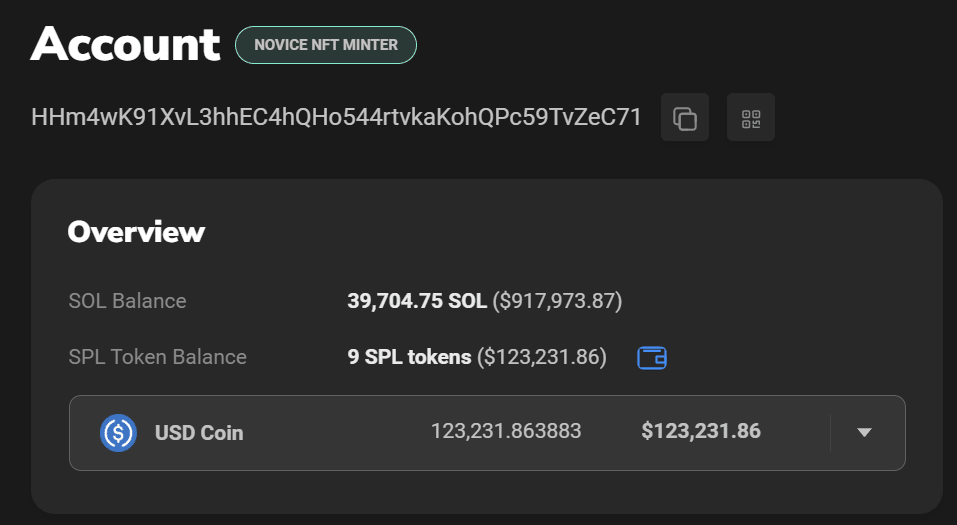The height and width of the screenshot is (525, 957).
Task: Show the account QR code
Action: click(x=750, y=118)
